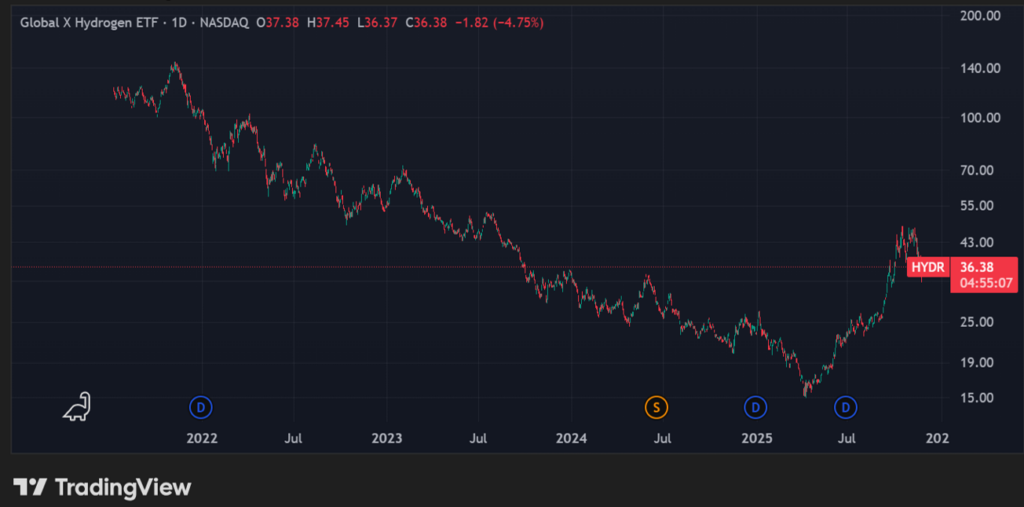The image size is (1024, 507).
Task: Open the last dividend D marker after 2025
Action: tap(847, 407)
